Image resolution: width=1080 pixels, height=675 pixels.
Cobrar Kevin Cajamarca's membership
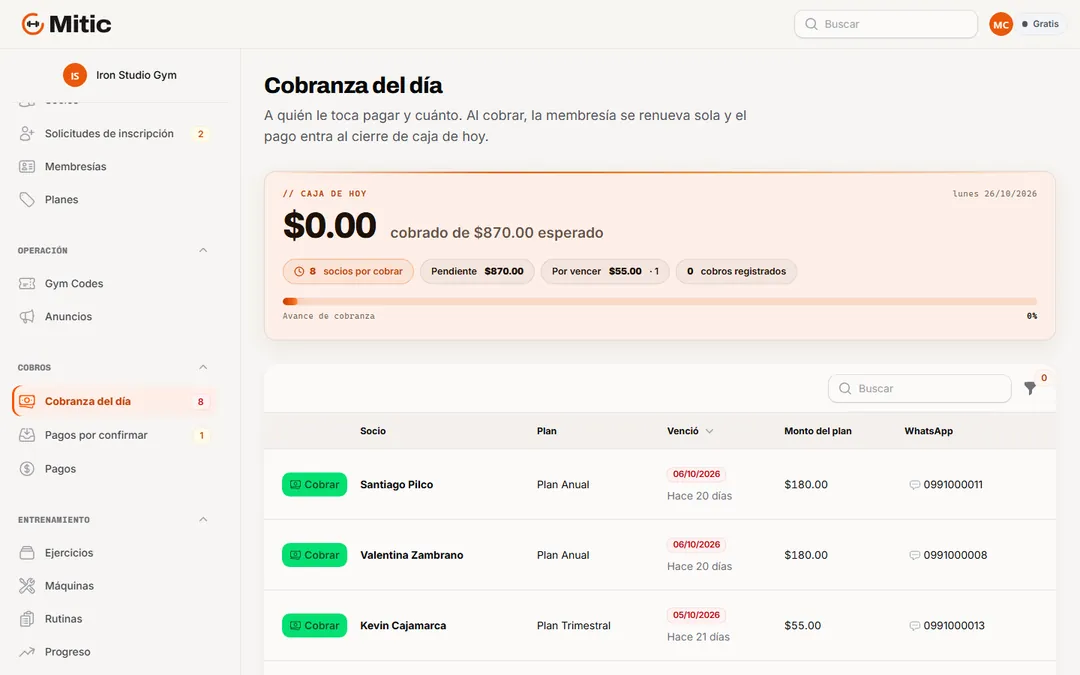[314, 626]
